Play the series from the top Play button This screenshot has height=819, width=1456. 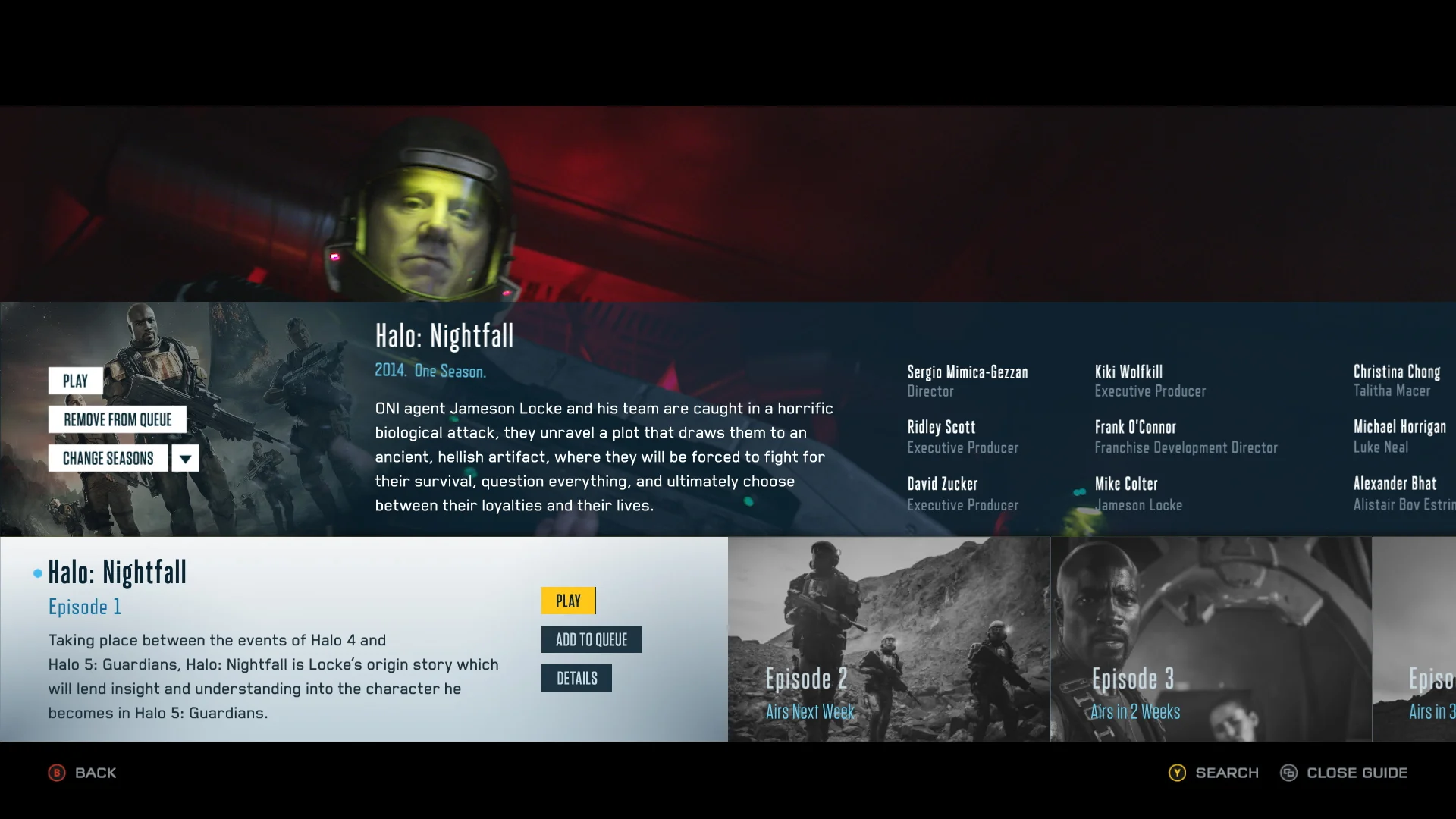(75, 381)
